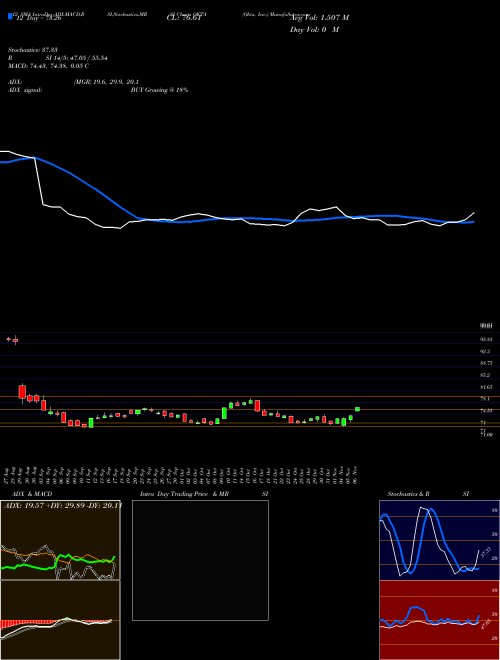Screen dimensions: 500x660
Task: Click the 'Stochastics & R' panel title
Action: pos(410,494)
